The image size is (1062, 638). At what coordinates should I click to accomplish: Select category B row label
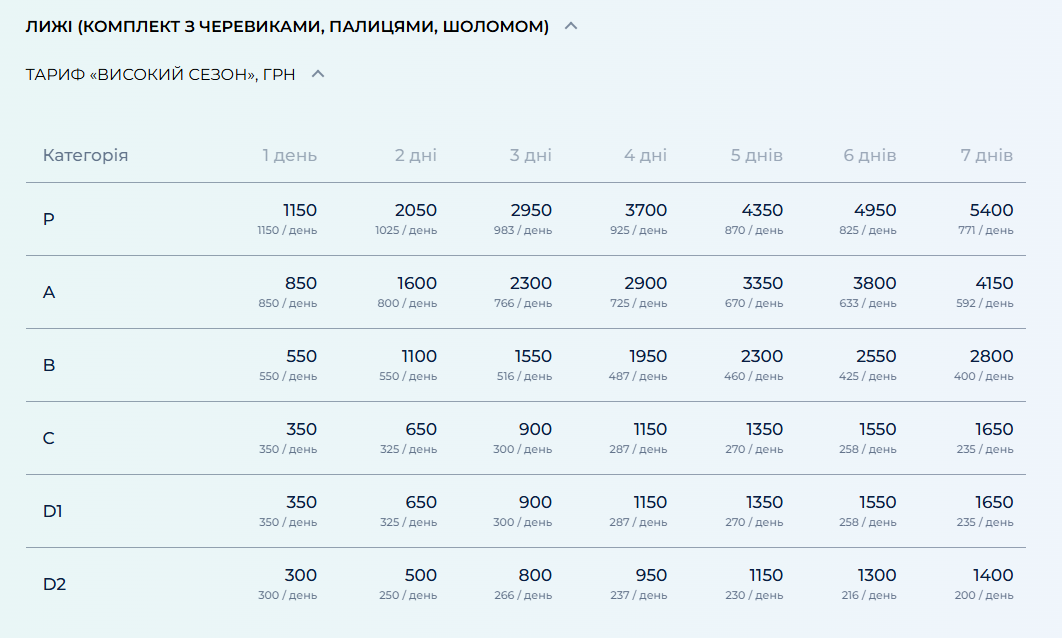49,365
